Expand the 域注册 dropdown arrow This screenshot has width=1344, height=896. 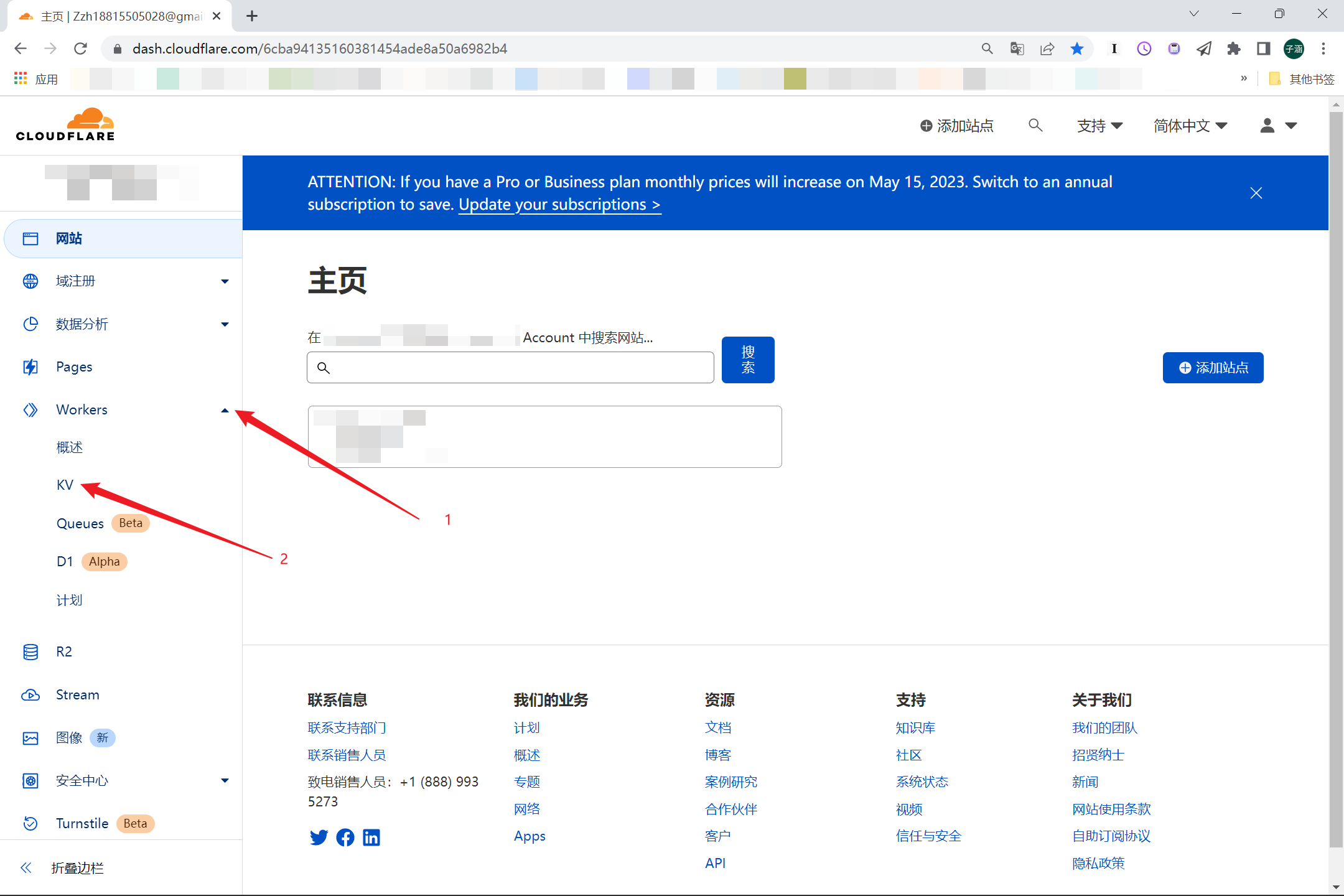[225, 281]
